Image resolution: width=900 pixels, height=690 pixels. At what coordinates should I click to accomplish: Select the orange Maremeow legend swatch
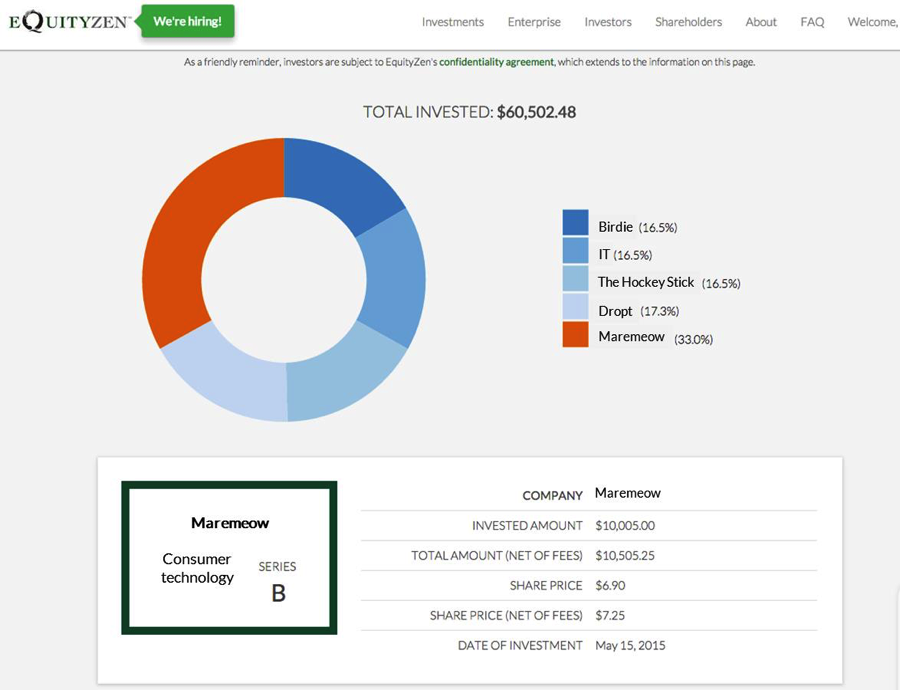pyautogui.click(x=575, y=334)
